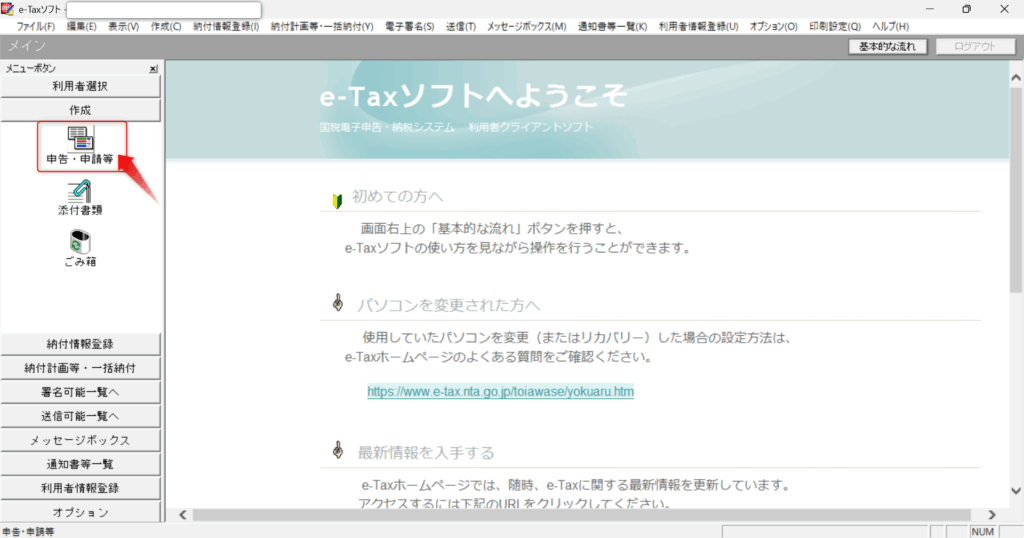Screen dimensions: 1024x538
Task: Open the メッセージボックス(M) menu
Action: click(526, 27)
